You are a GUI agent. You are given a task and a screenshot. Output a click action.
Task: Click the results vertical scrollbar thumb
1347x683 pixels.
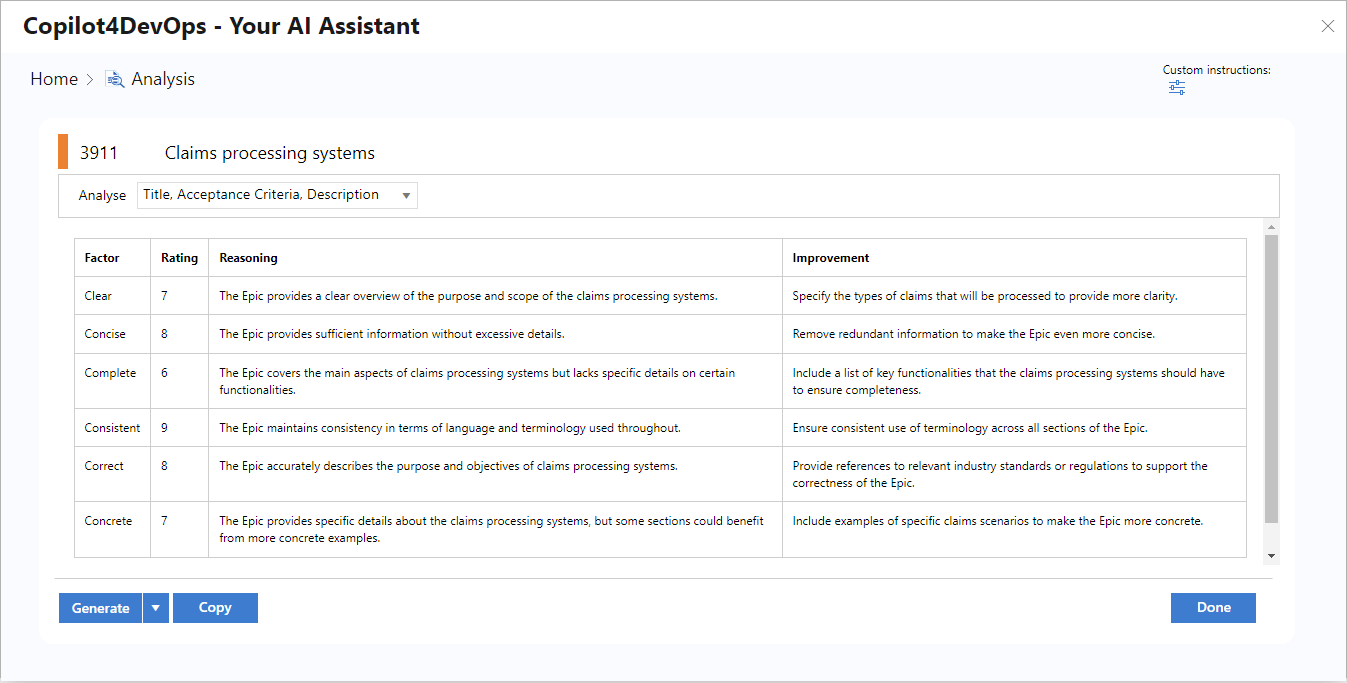tap(1271, 380)
